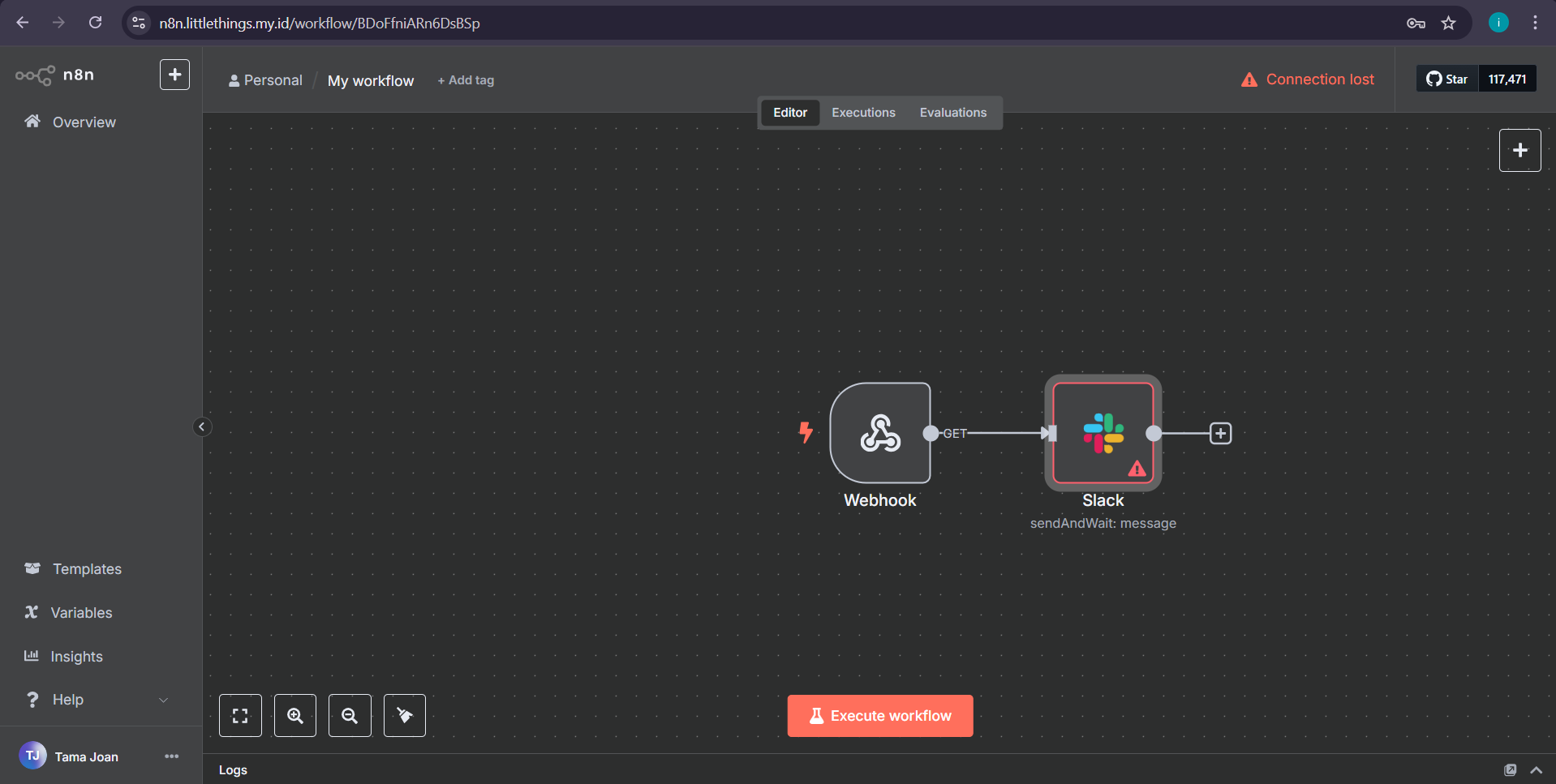Add a node after the Slack output
The width and height of the screenshot is (1556, 784).
(1220, 434)
